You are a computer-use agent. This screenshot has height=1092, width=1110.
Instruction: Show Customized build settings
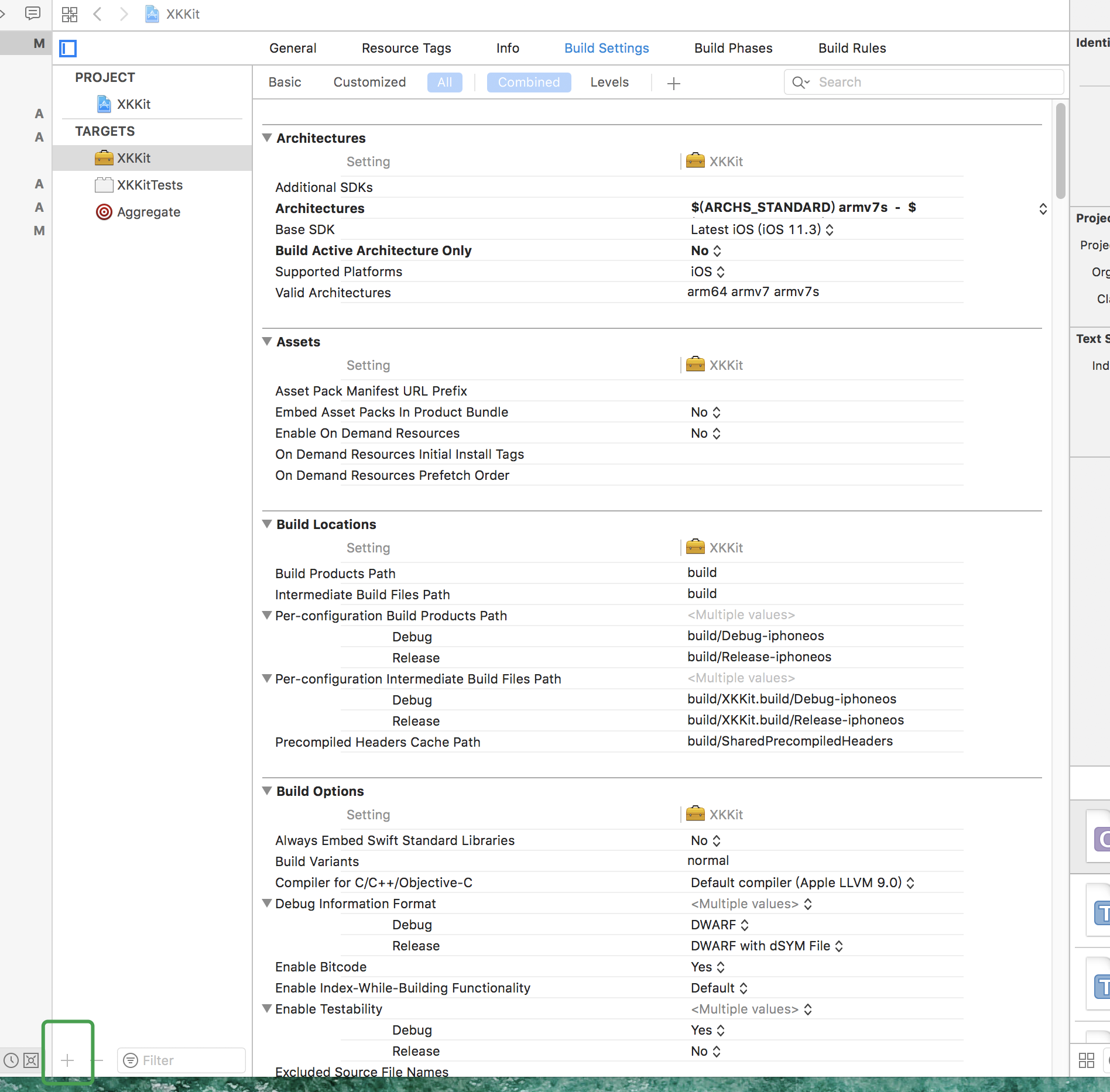click(369, 82)
